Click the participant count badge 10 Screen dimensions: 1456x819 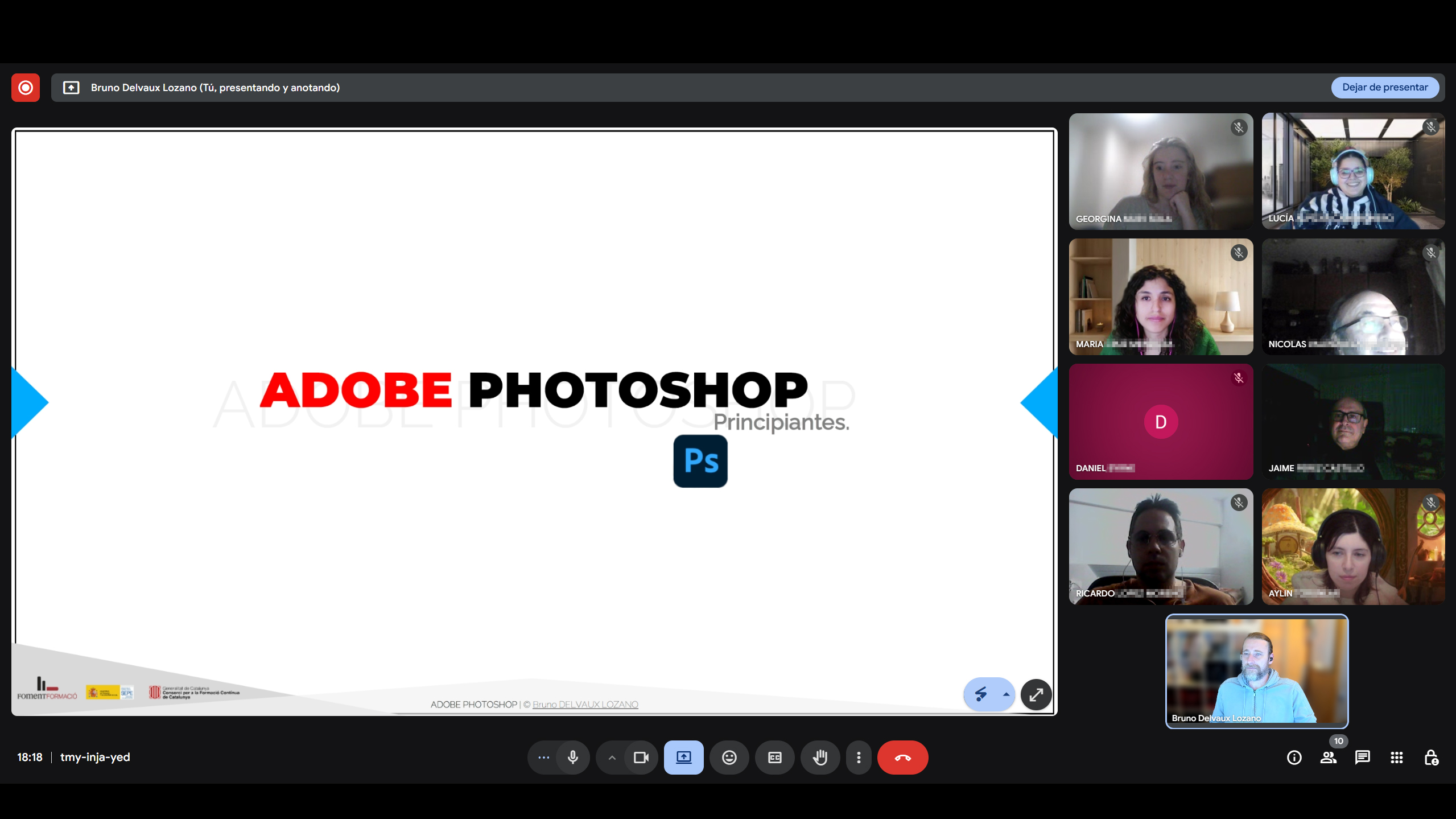(1339, 741)
